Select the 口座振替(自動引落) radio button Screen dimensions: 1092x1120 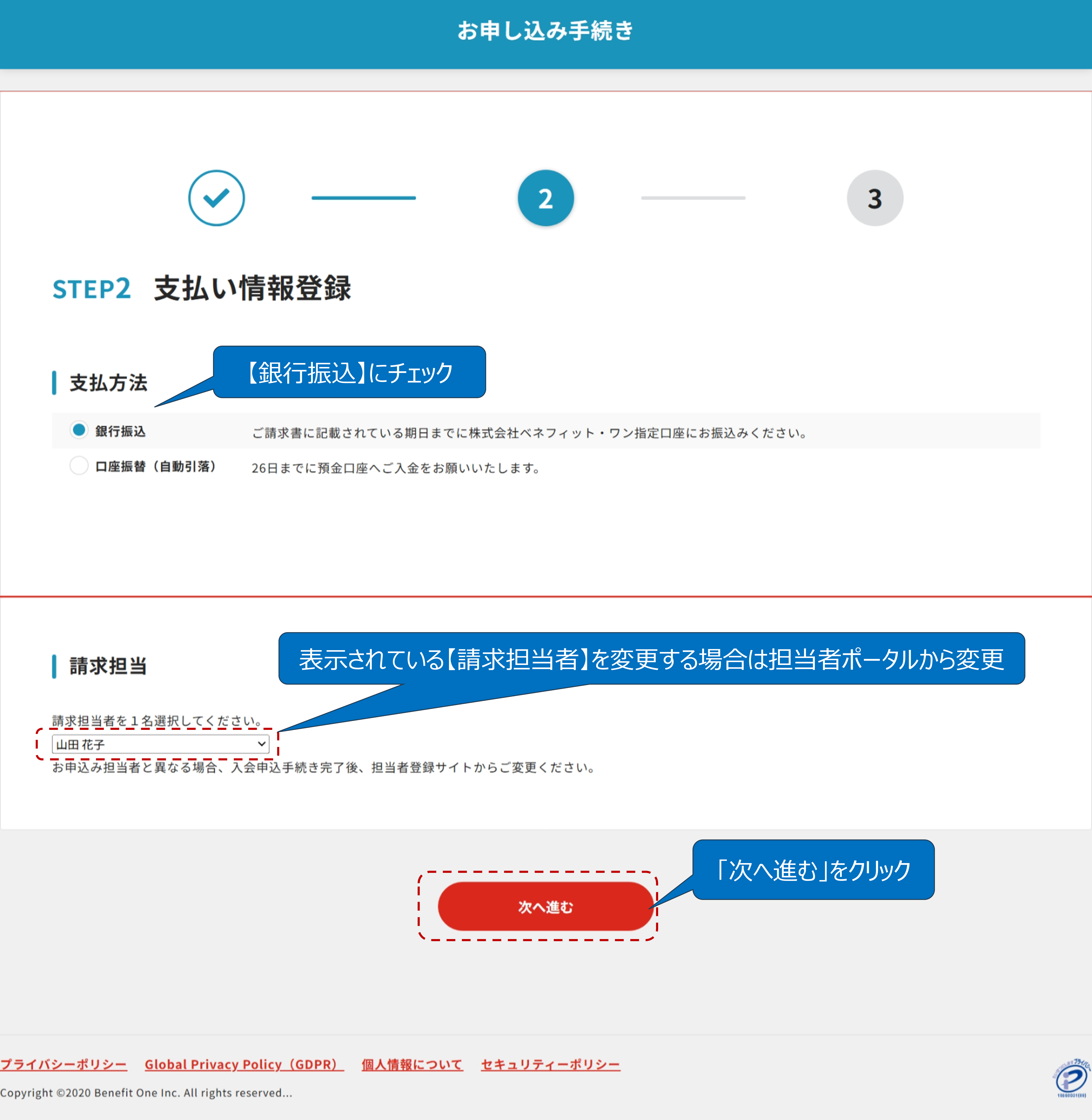tap(79, 466)
